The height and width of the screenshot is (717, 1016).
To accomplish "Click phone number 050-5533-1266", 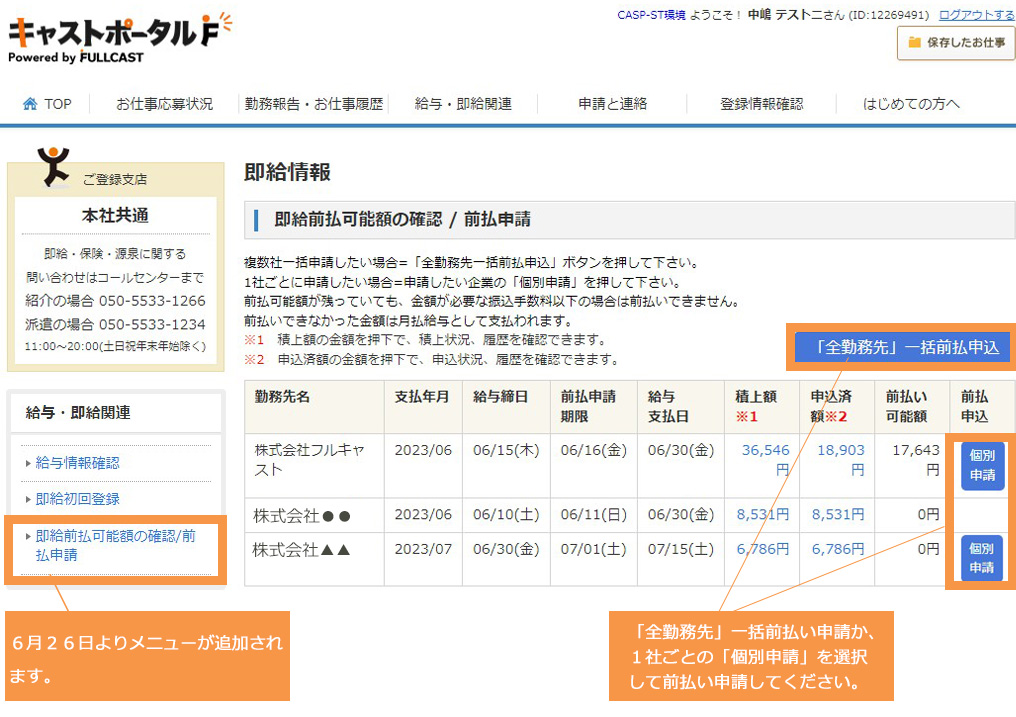I will pos(152,301).
